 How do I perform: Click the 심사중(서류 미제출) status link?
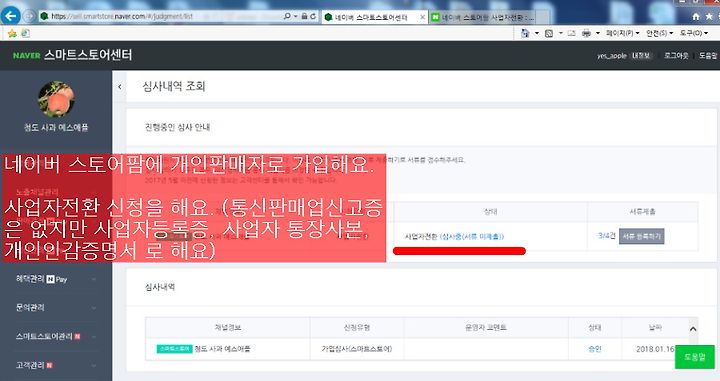(x=472, y=236)
